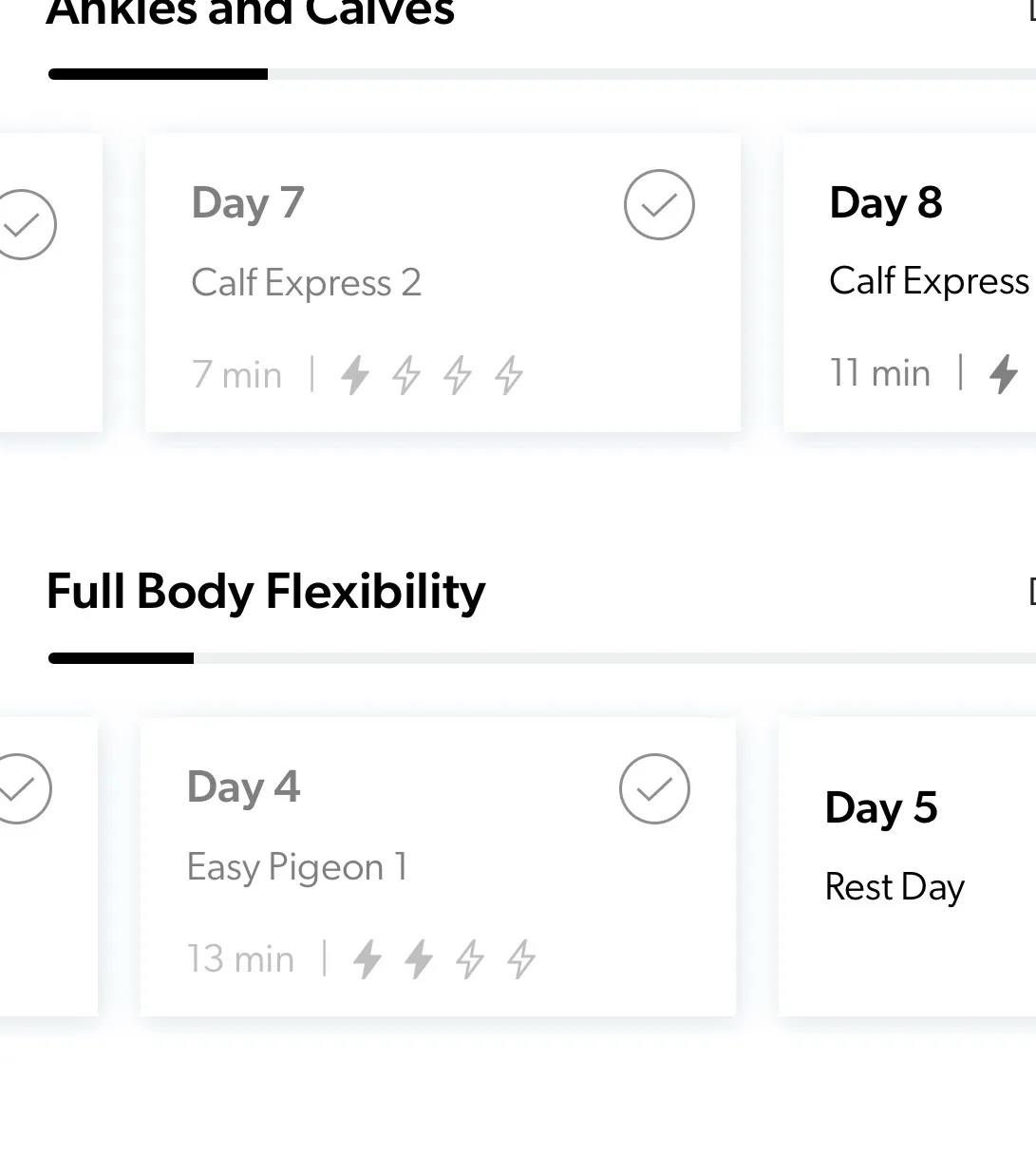Click first lightning bolt on Easy Pigeon 1

367,958
